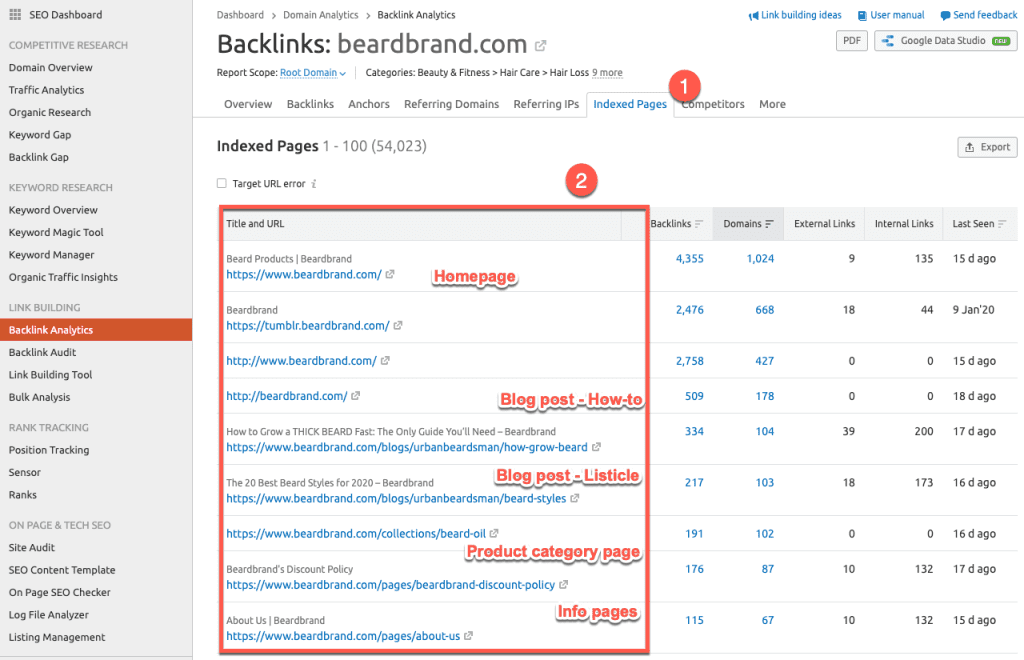Click info icon next to Target URL error
Screen dimensions: 1024x660
pos(314,184)
